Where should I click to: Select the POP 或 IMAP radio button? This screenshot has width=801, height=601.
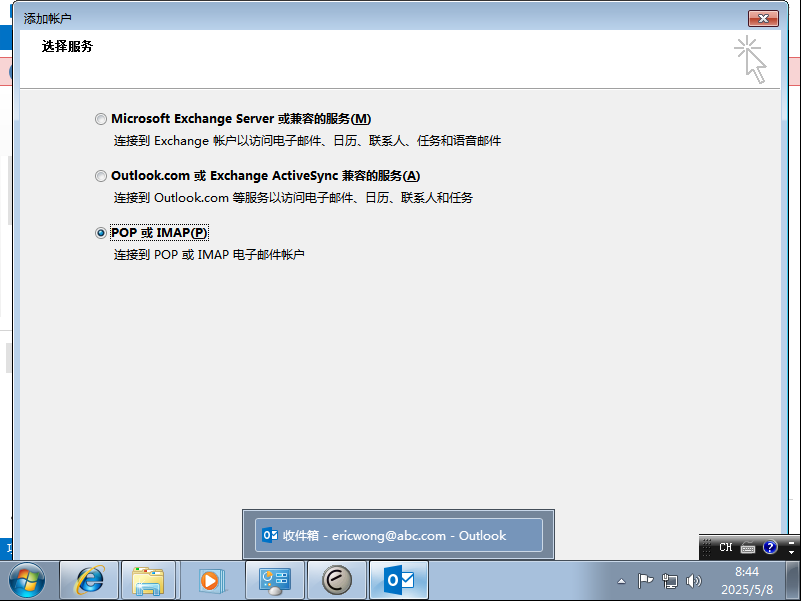click(x=101, y=233)
